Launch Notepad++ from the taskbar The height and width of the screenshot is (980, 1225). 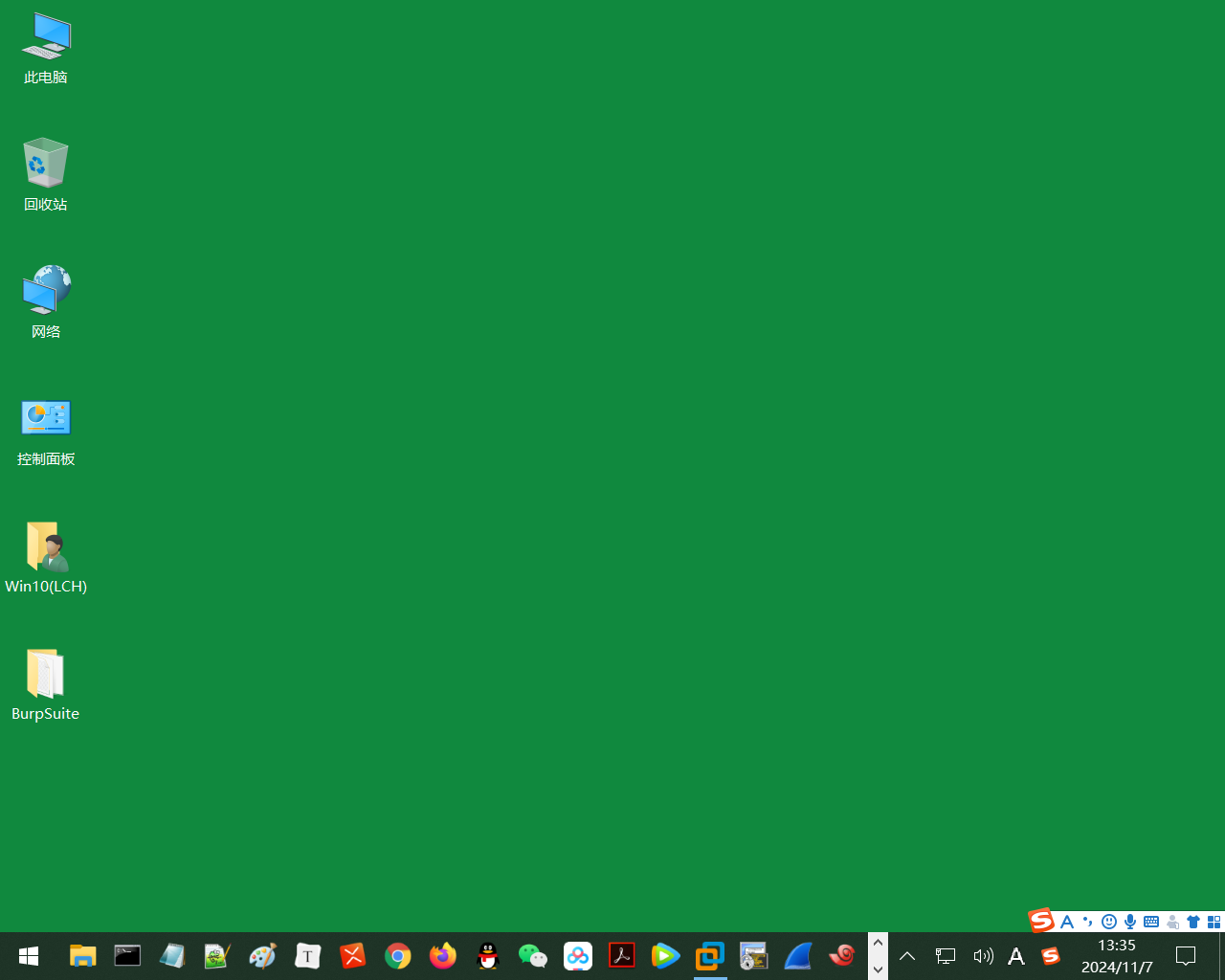pyautogui.click(x=217, y=956)
